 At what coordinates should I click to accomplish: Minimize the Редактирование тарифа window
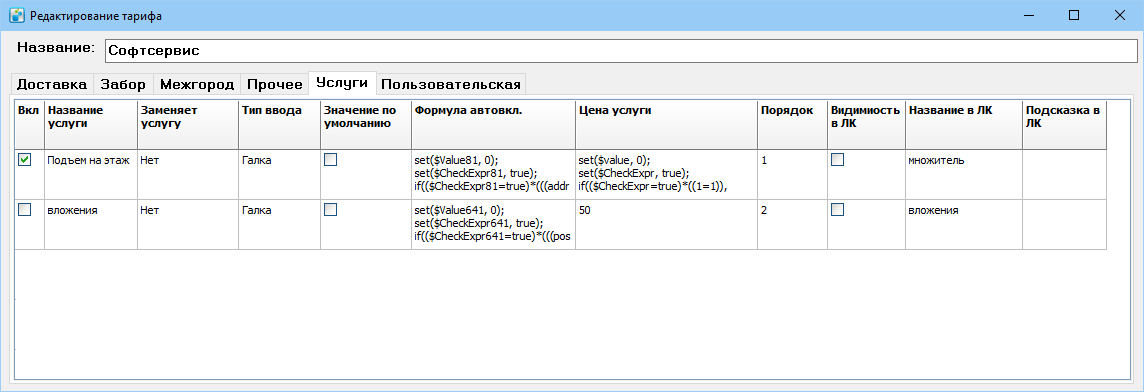click(1029, 15)
